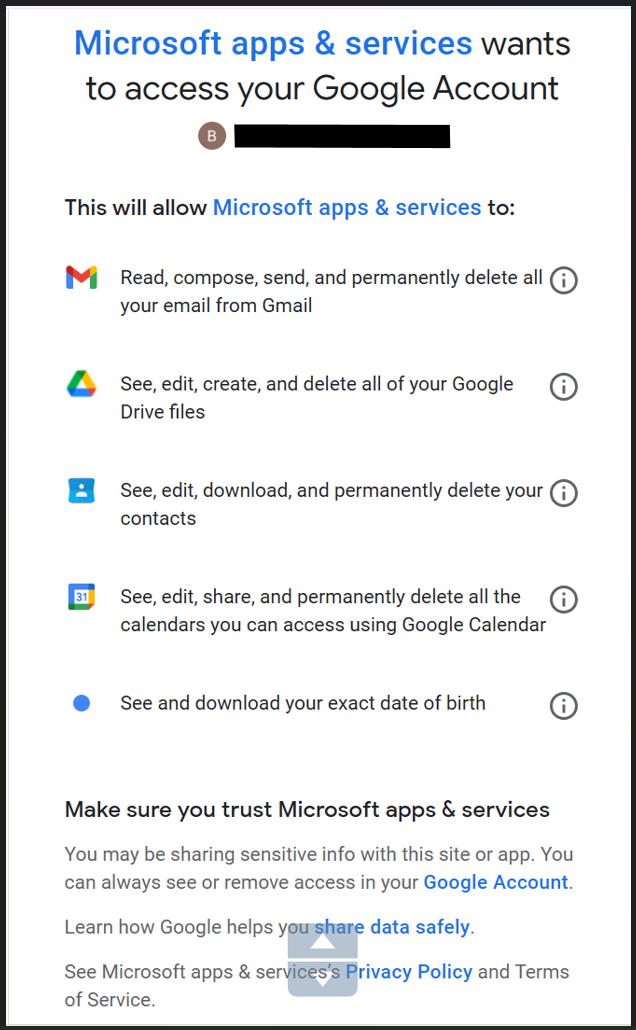Click the Google Drive icon
Image resolution: width=636 pixels, height=1030 pixels.
tap(82, 384)
